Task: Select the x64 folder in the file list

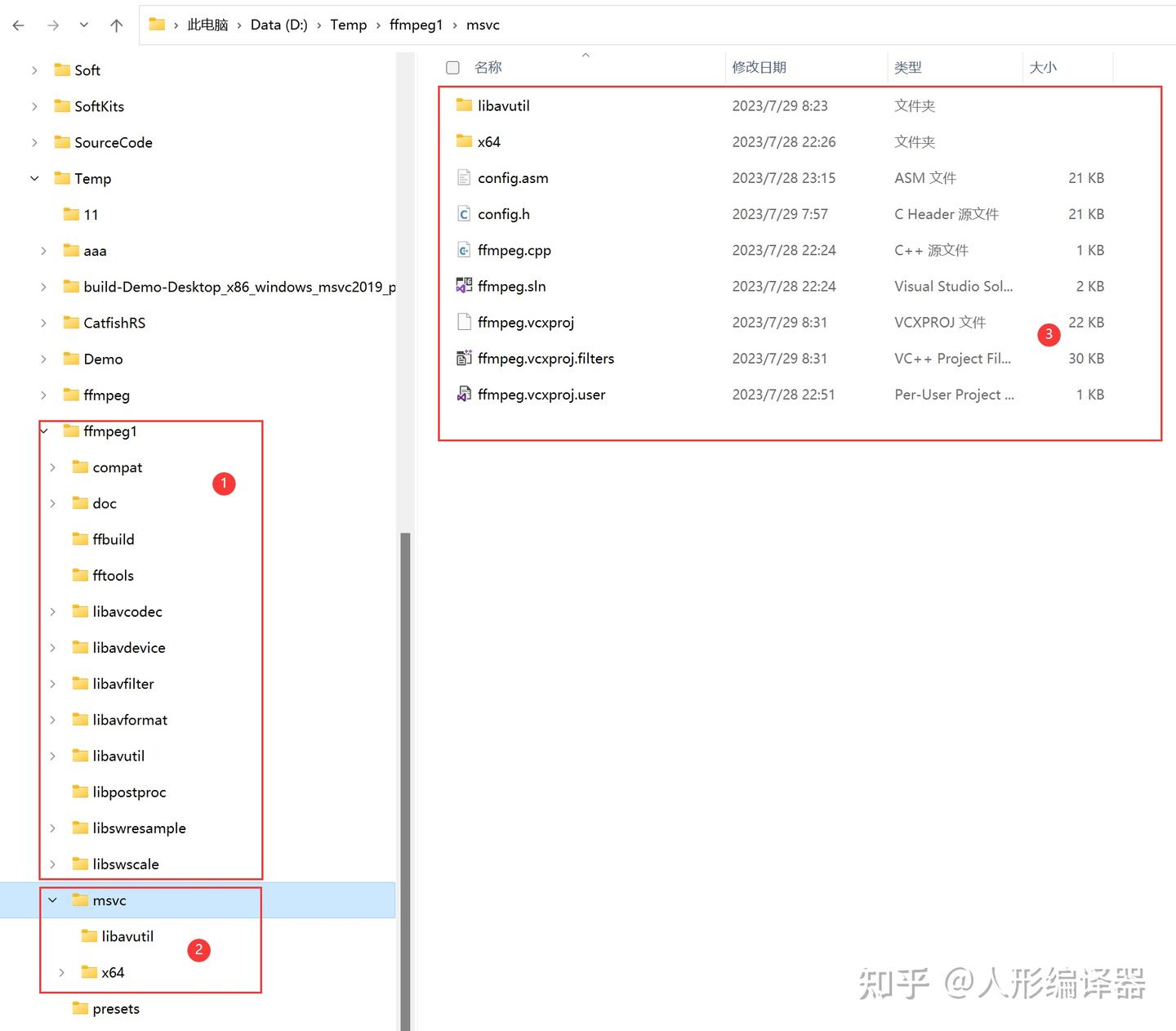Action: click(488, 141)
